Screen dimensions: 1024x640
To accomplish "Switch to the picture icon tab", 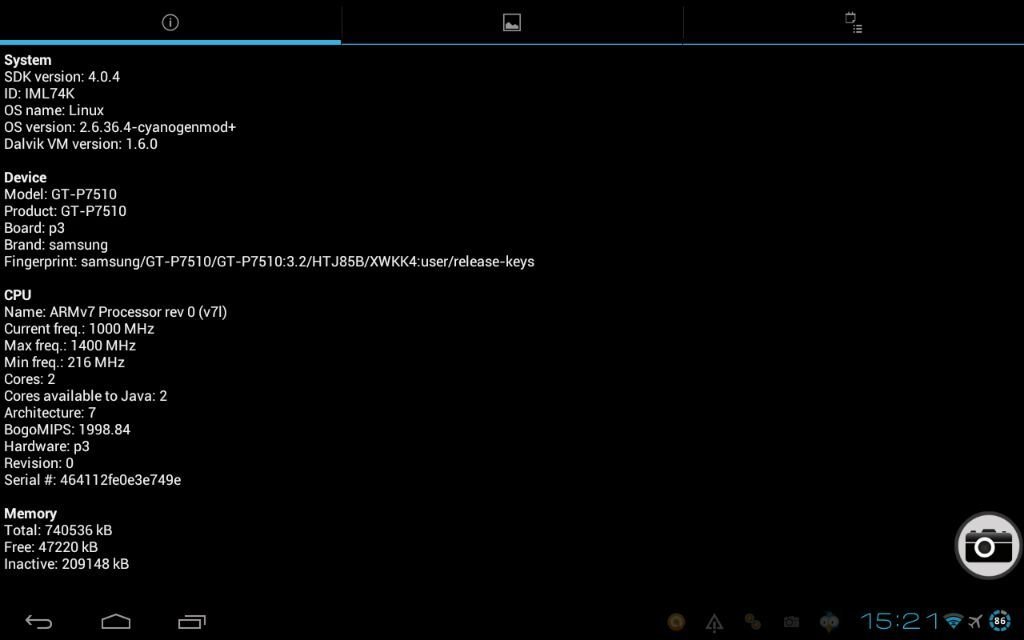I will [x=512, y=22].
